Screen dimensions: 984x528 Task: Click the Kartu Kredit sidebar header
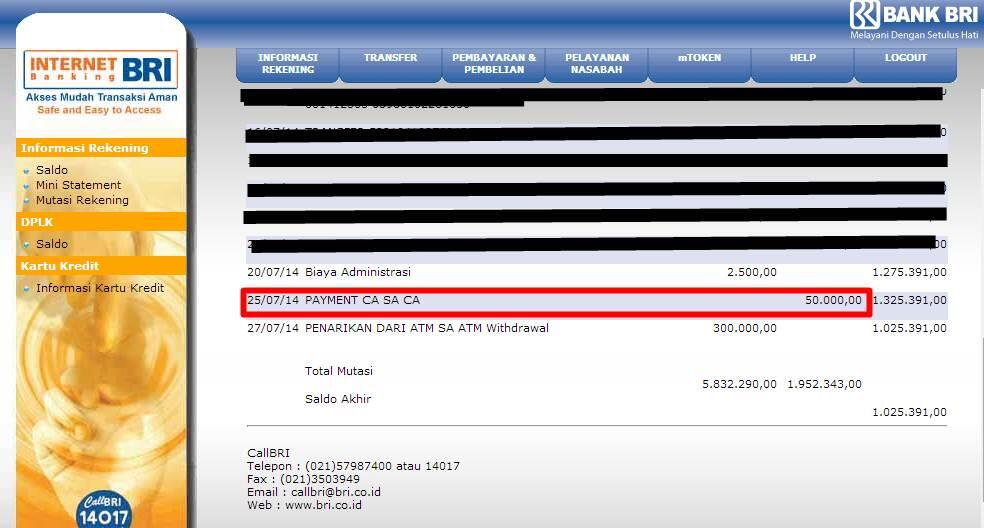[x=101, y=266]
